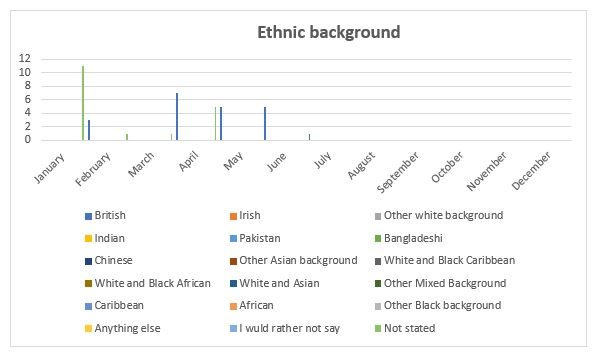This screenshot has height=362, width=598.
Task: Click the January axis label
Action: click(50, 168)
